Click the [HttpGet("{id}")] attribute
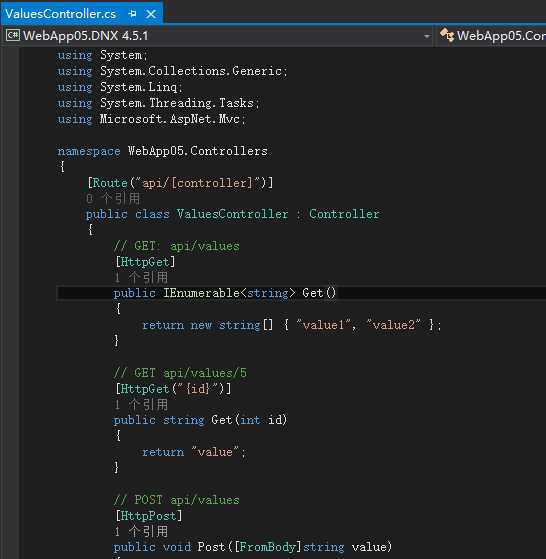The width and height of the screenshot is (546, 559). pyautogui.click(x=173, y=389)
